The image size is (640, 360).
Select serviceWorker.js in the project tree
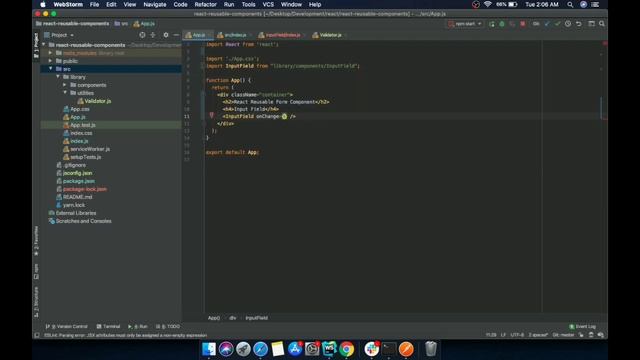(87, 149)
